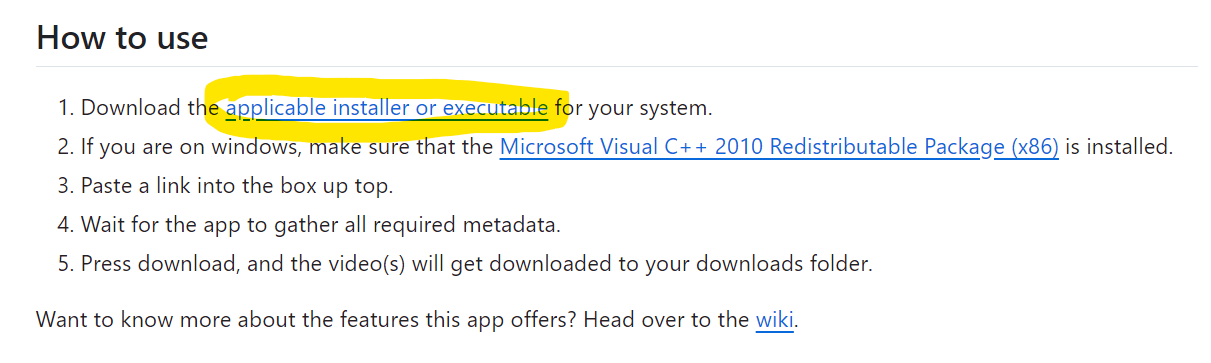Follow the wiki link
Screen dimensions: 1211x363
(x=774, y=320)
